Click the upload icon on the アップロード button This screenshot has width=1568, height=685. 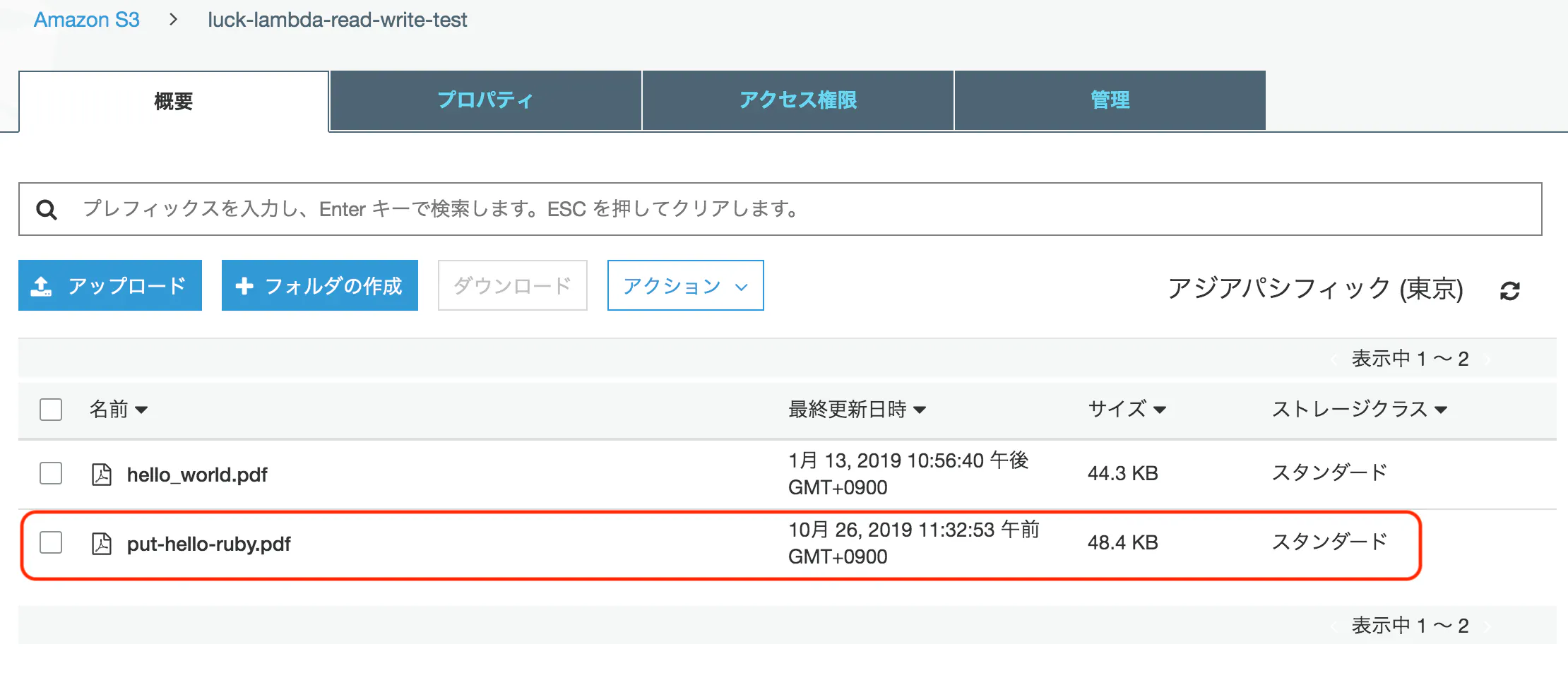click(42, 285)
